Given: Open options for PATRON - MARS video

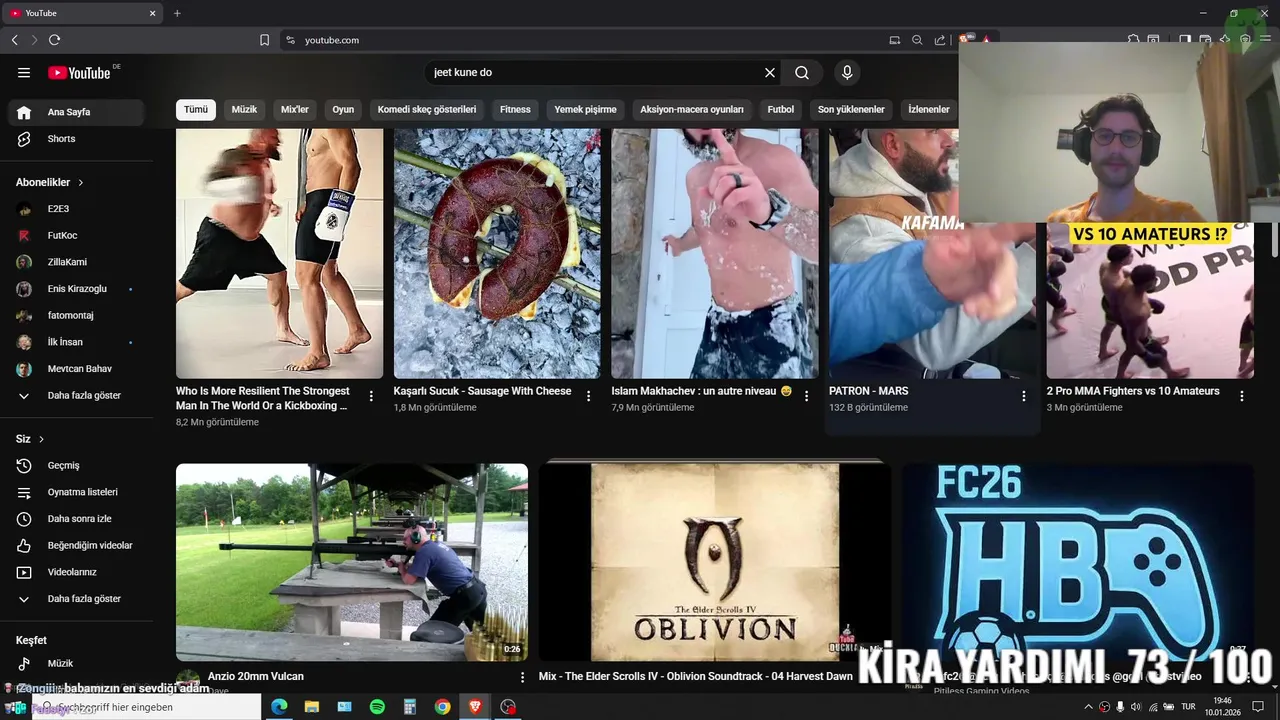Looking at the screenshot, I should (1024, 396).
